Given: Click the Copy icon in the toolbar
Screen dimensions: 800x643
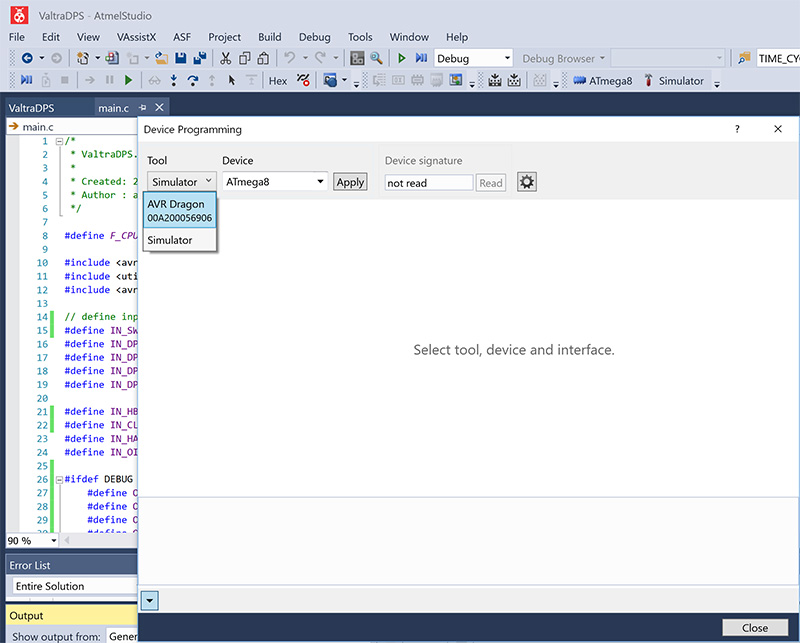Looking at the screenshot, I should [244, 59].
